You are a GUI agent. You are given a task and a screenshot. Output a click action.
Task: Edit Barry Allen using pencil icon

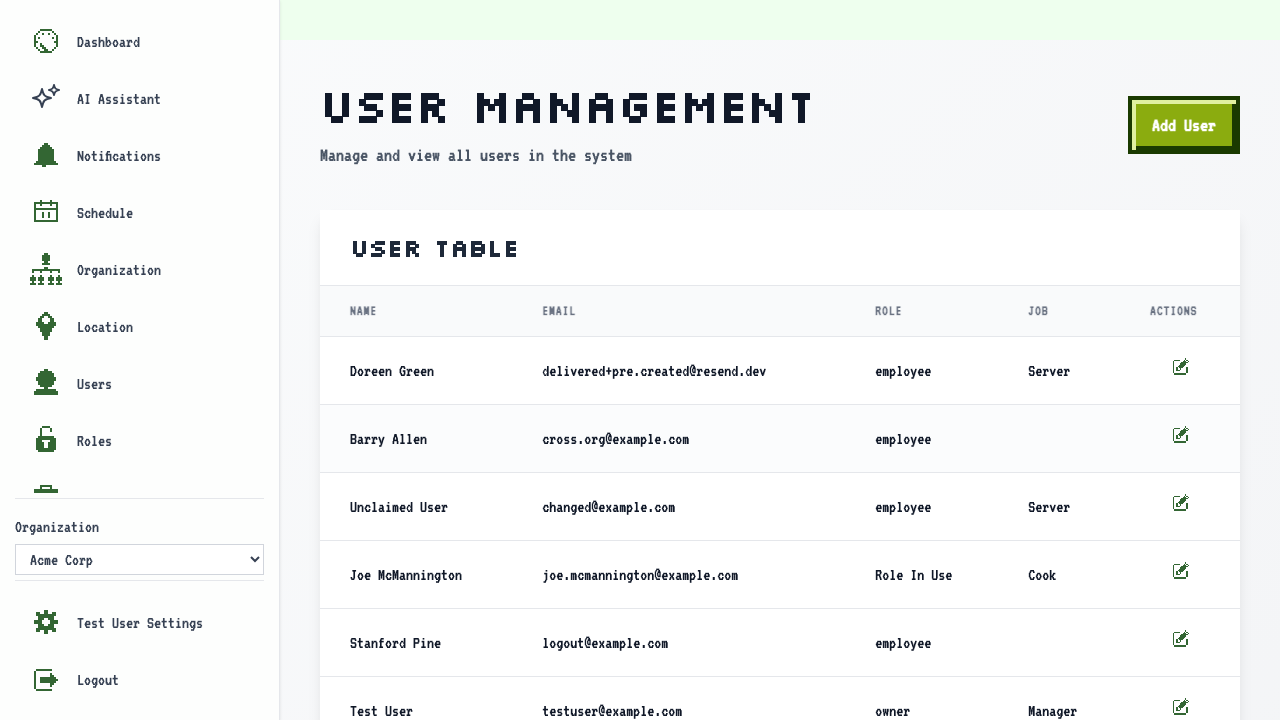pos(1180,436)
